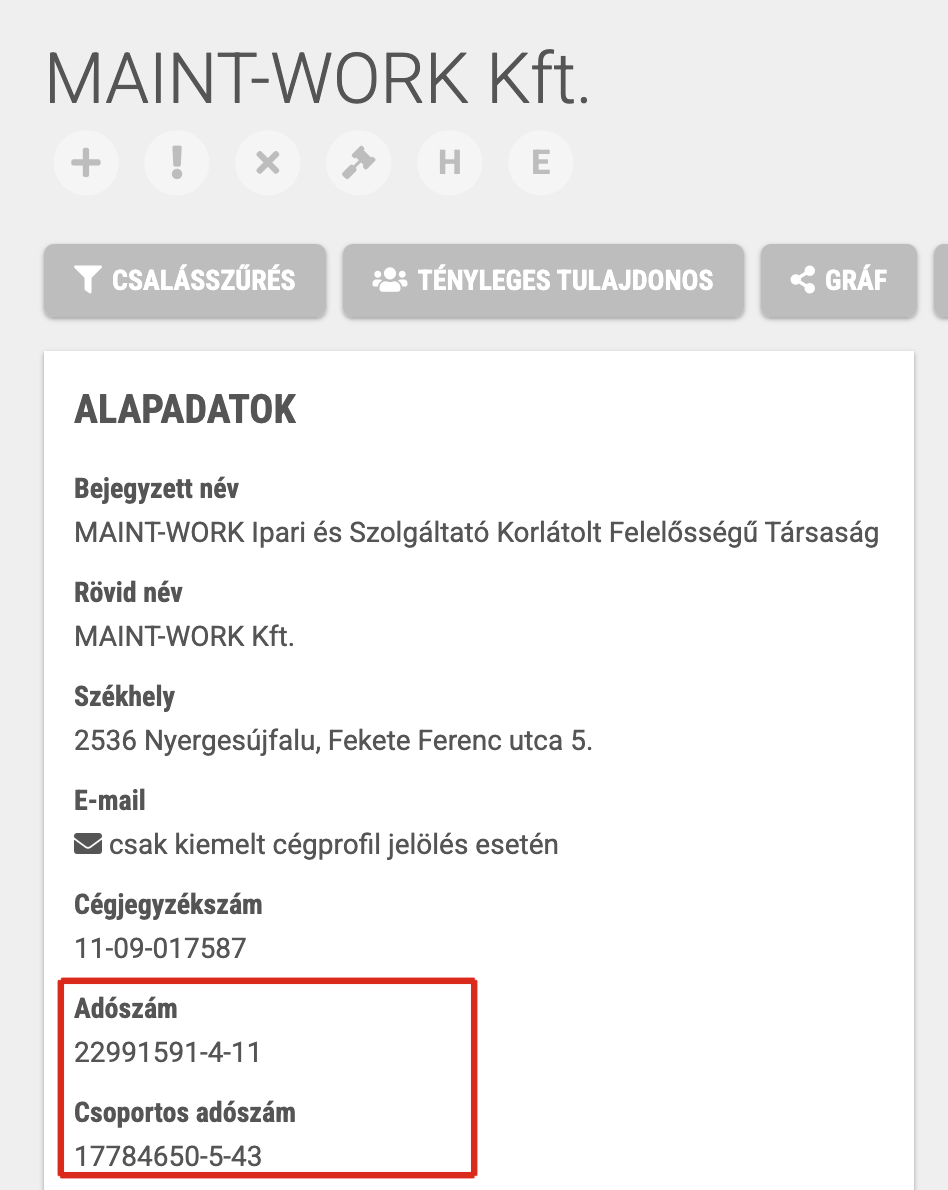Open the Családszűrés filter button
The image size is (948, 1190).
pyautogui.click(x=185, y=280)
